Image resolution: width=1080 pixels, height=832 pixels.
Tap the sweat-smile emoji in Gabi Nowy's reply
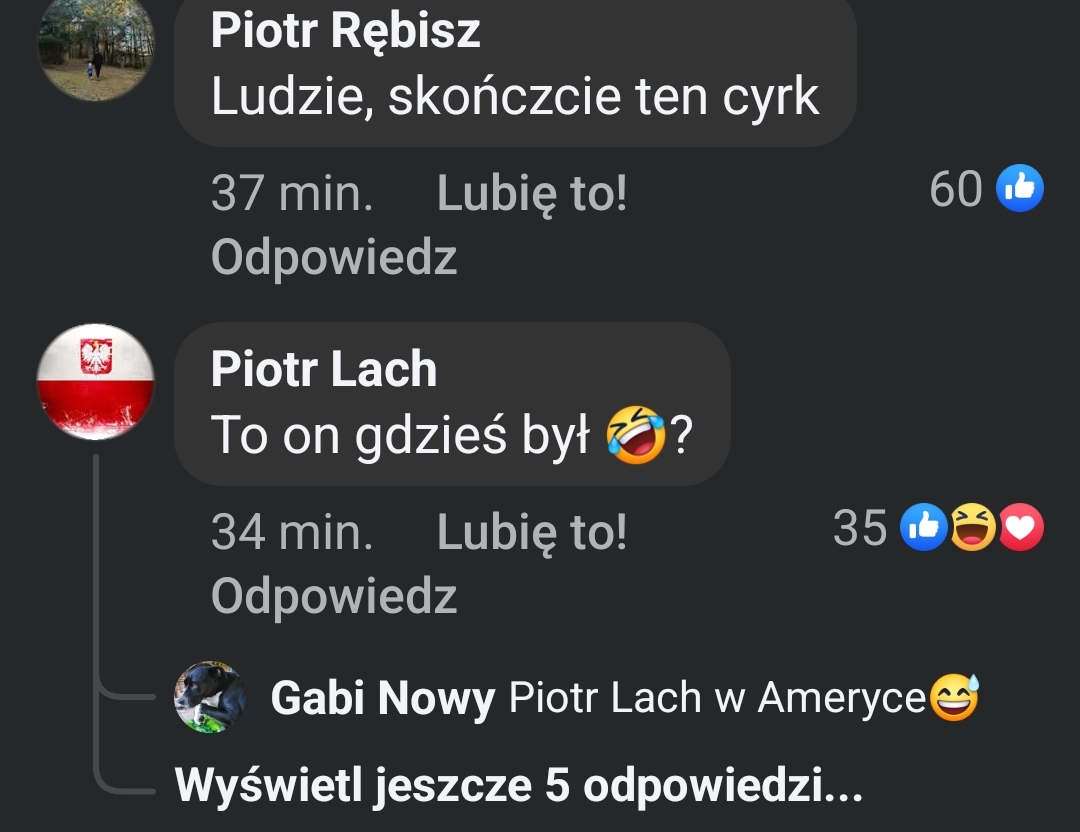point(954,697)
